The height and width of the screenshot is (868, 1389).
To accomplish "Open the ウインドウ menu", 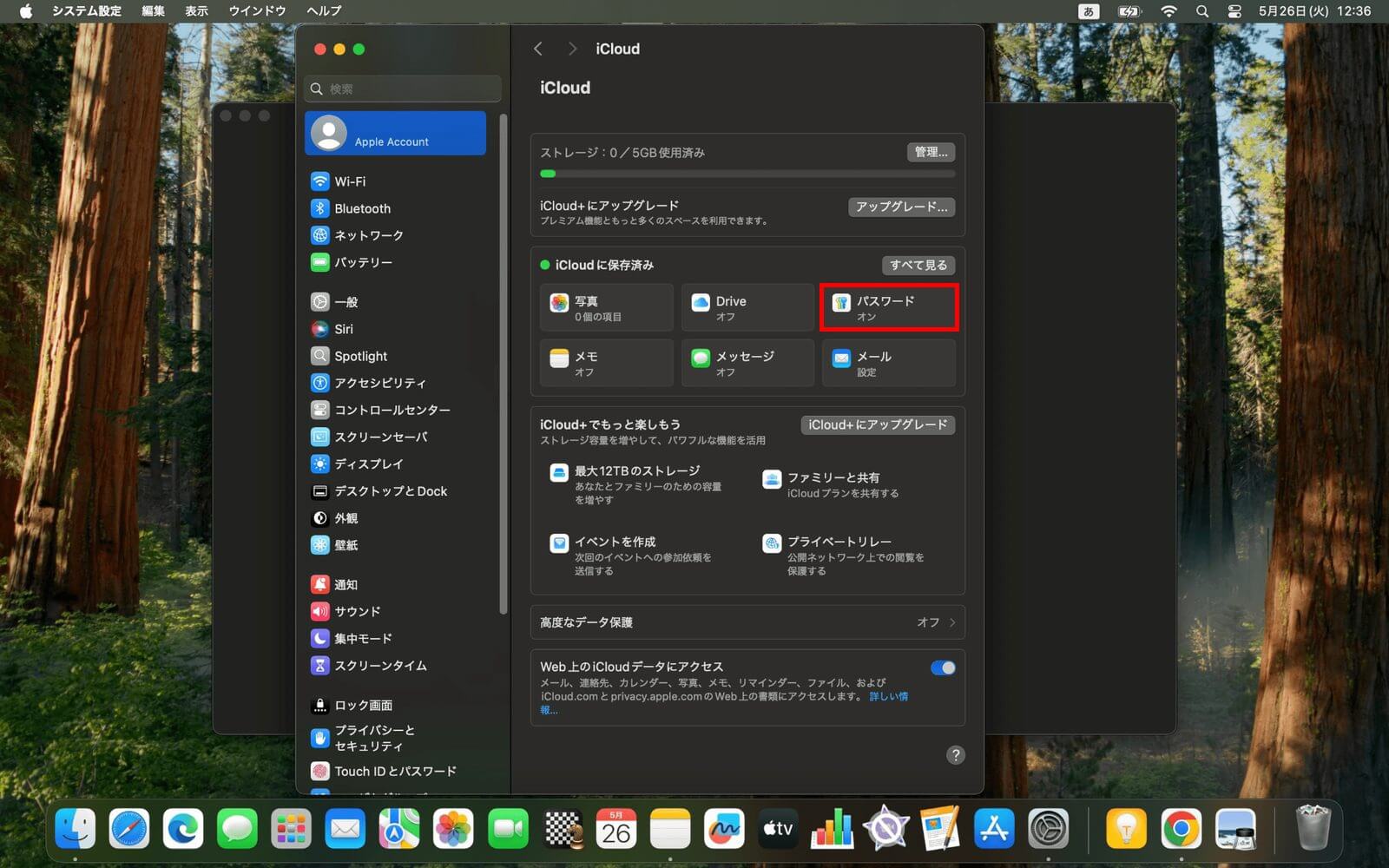I will click(x=257, y=11).
